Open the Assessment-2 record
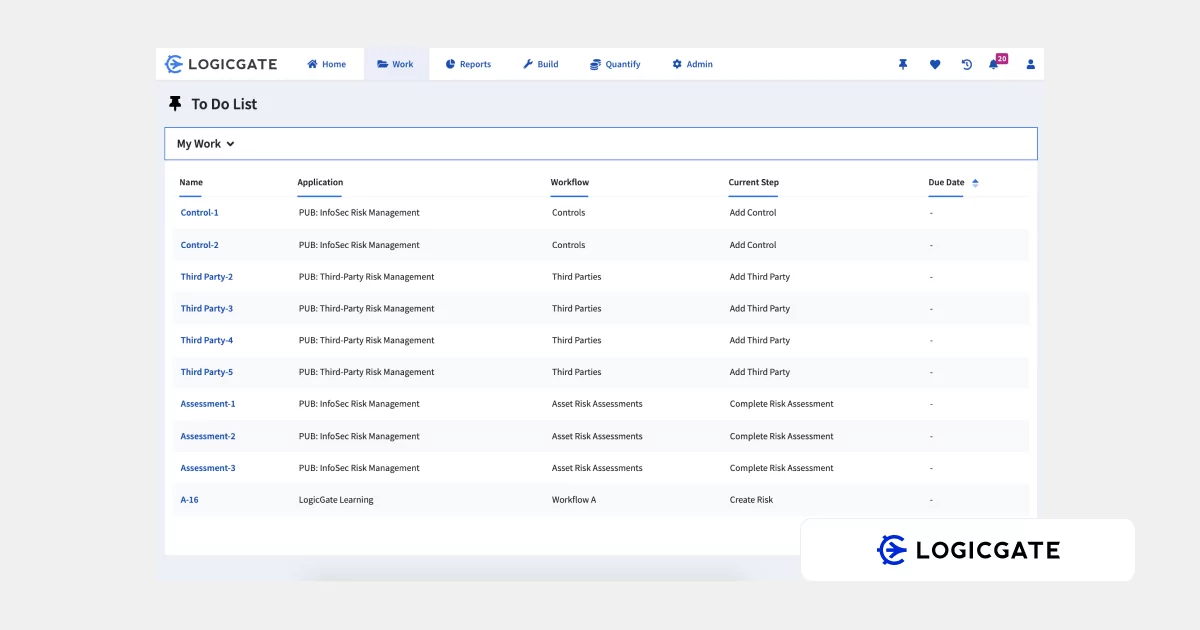 (x=208, y=436)
